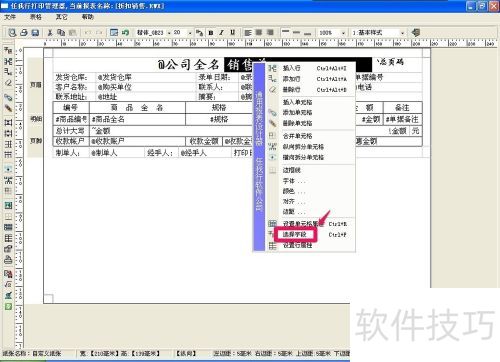500x362 pixels.
Task: Click the print preview magnifier icon
Action: tap(12, 32)
